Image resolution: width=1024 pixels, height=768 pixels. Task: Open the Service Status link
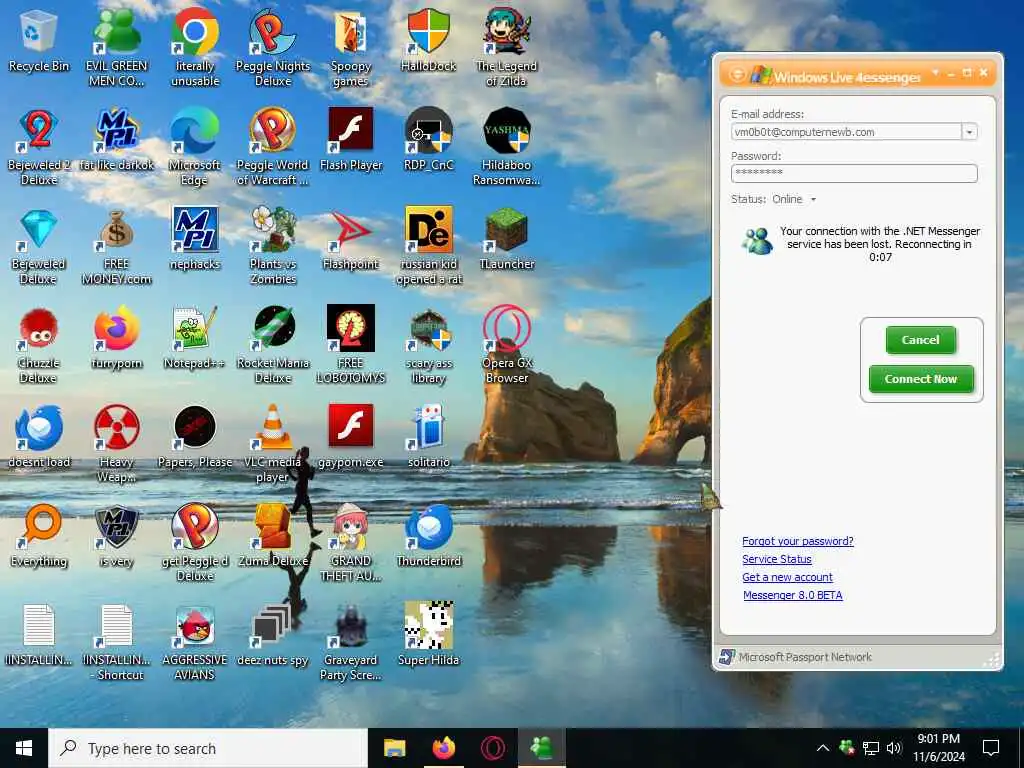[x=776, y=559]
